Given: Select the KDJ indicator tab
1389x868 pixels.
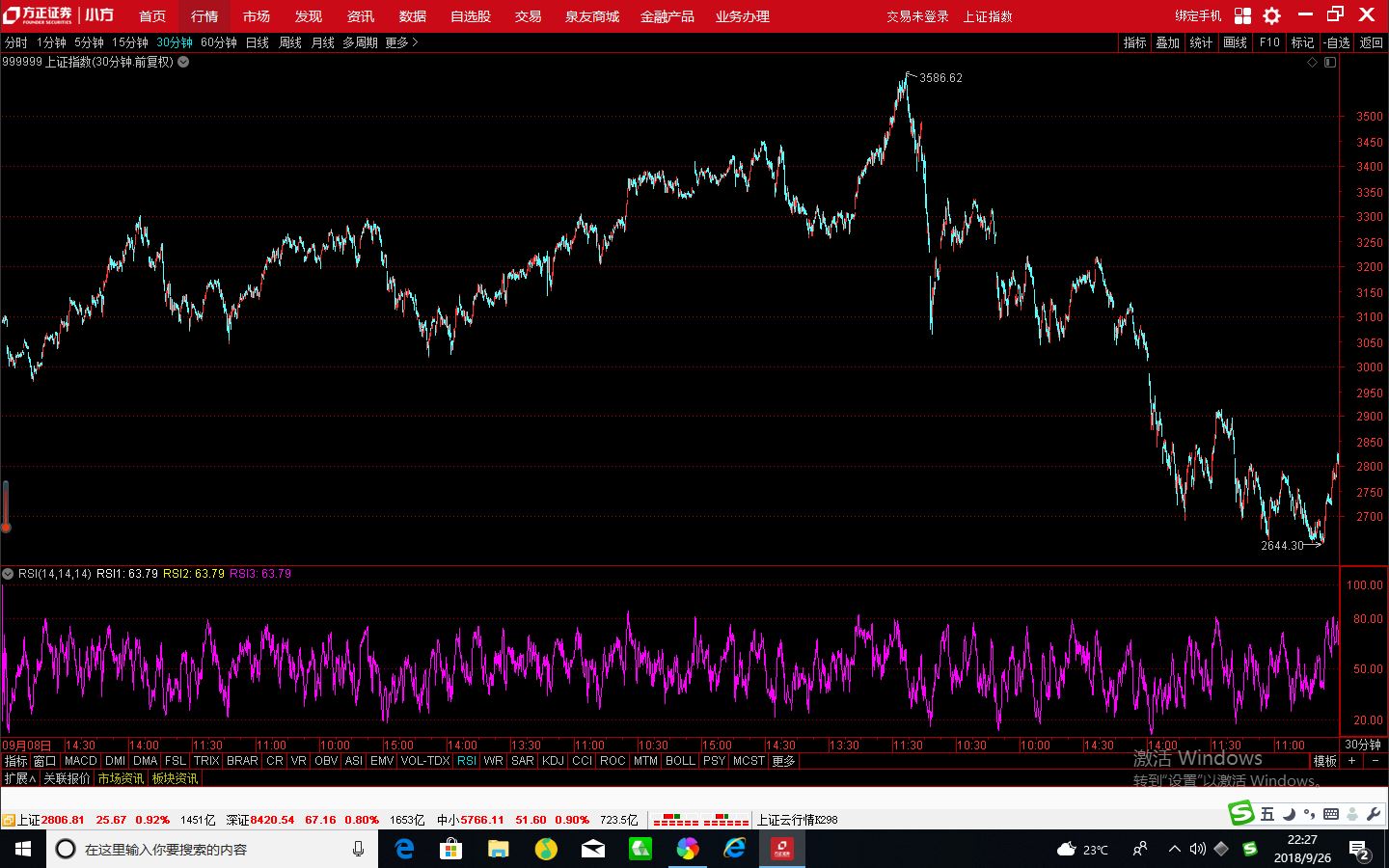Looking at the screenshot, I should pos(554,761).
